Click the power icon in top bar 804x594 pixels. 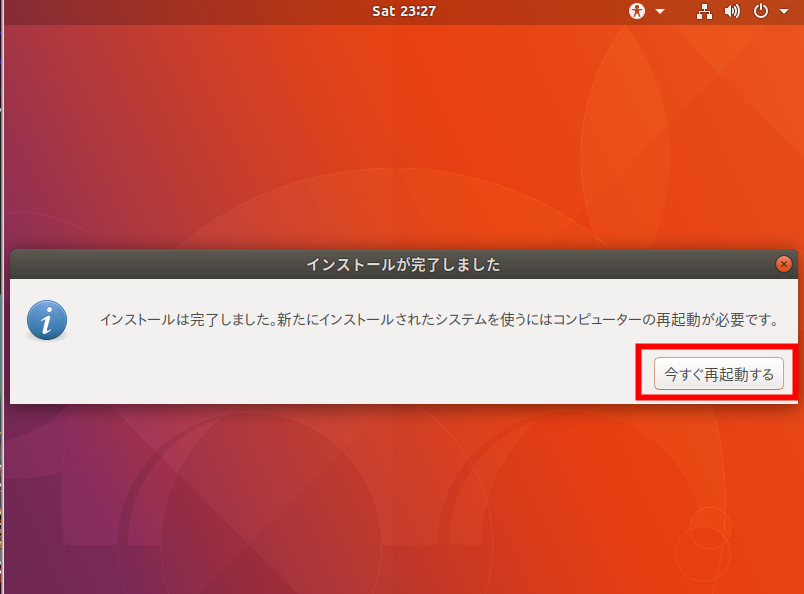pyautogui.click(x=761, y=11)
